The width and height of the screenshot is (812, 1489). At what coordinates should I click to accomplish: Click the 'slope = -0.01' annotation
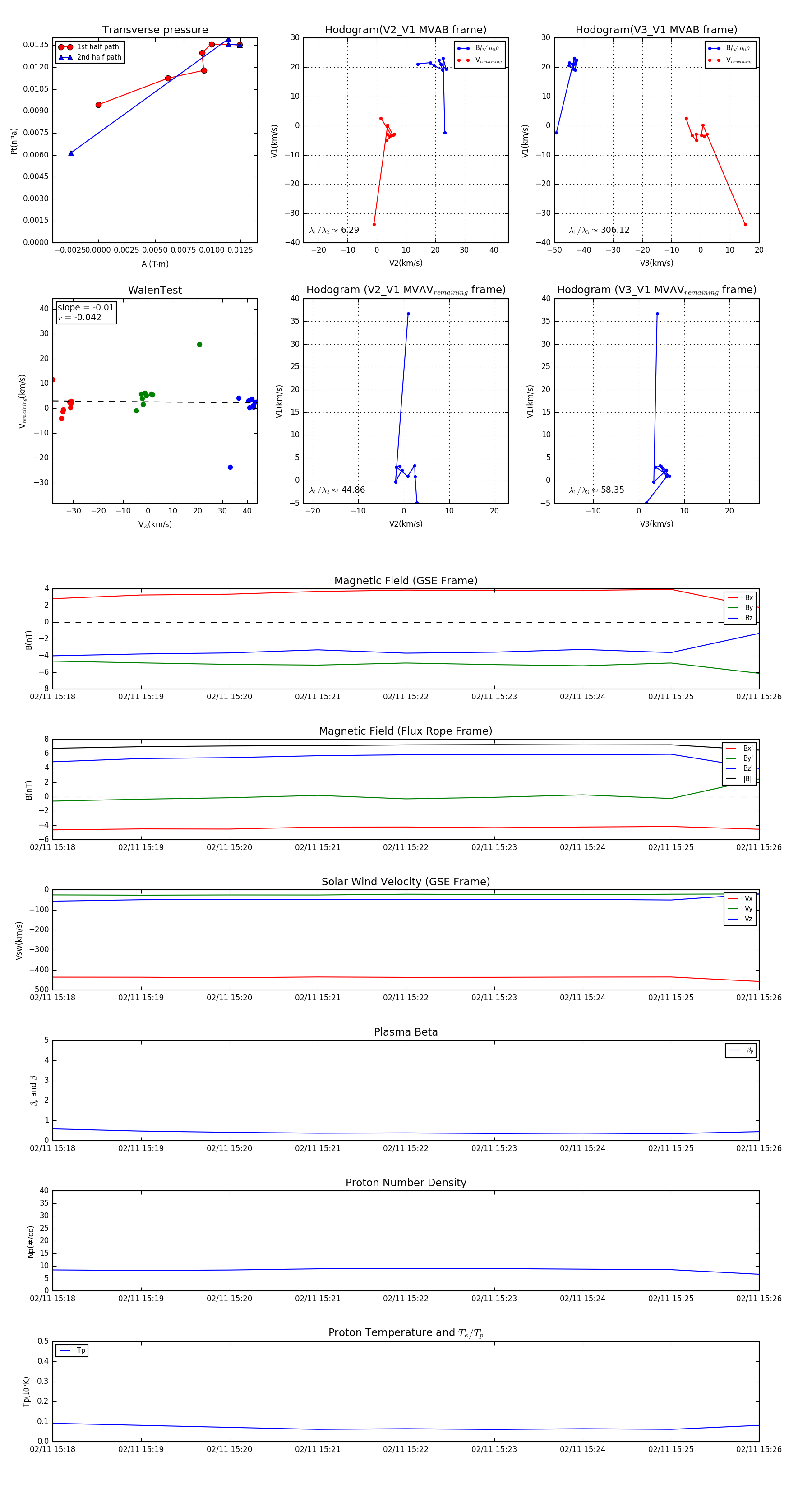tap(86, 308)
